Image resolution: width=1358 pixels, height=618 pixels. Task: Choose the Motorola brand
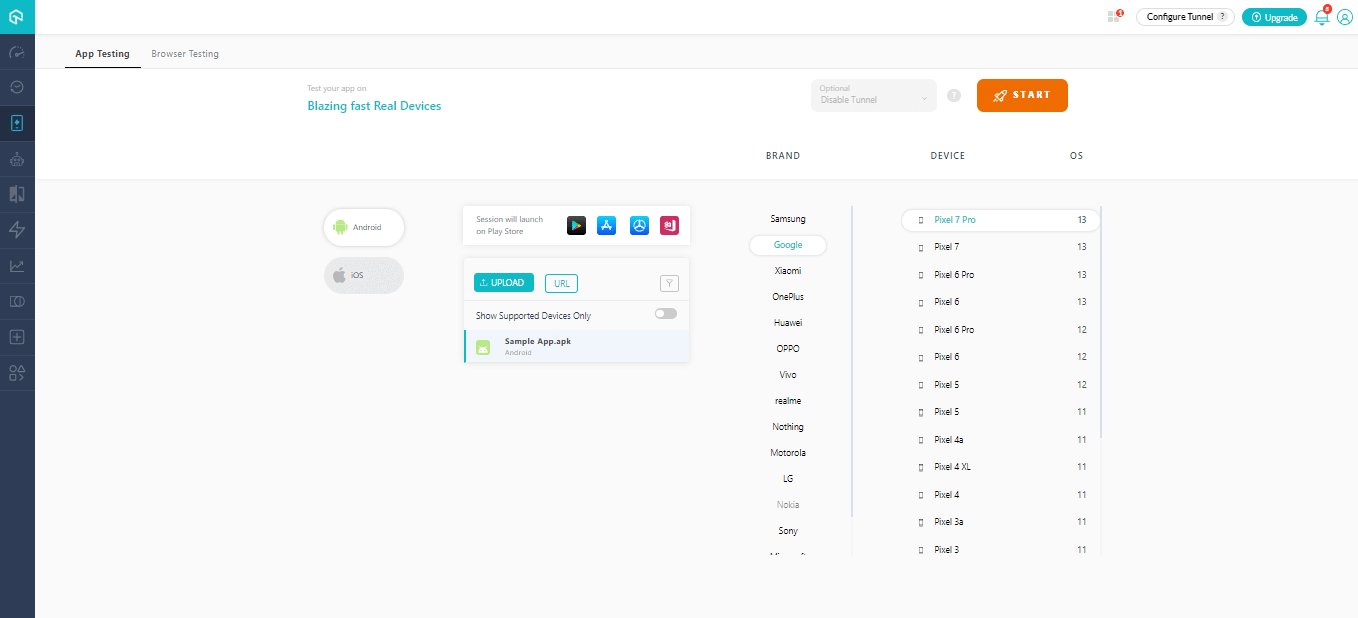(x=788, y=453)
